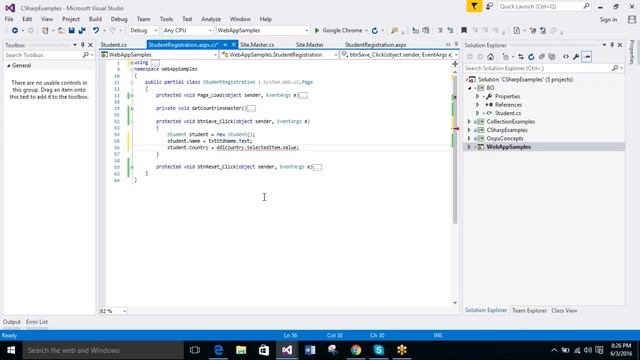Open Microsoft Edge from the taskbar
The image size is (640, 360).
point(218,350)
